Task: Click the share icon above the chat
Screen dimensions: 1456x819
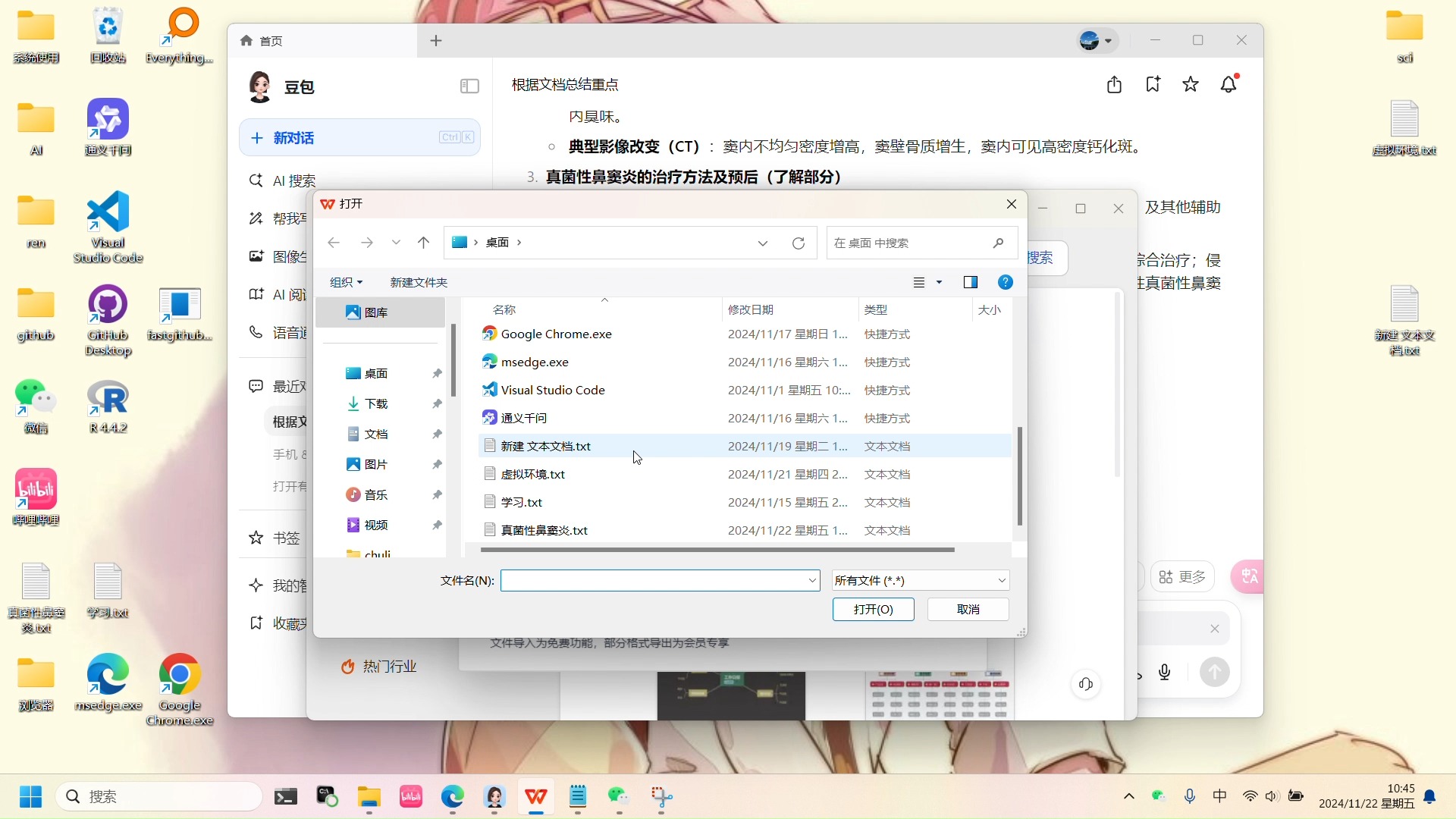Action: click(x=1114, y=84)
